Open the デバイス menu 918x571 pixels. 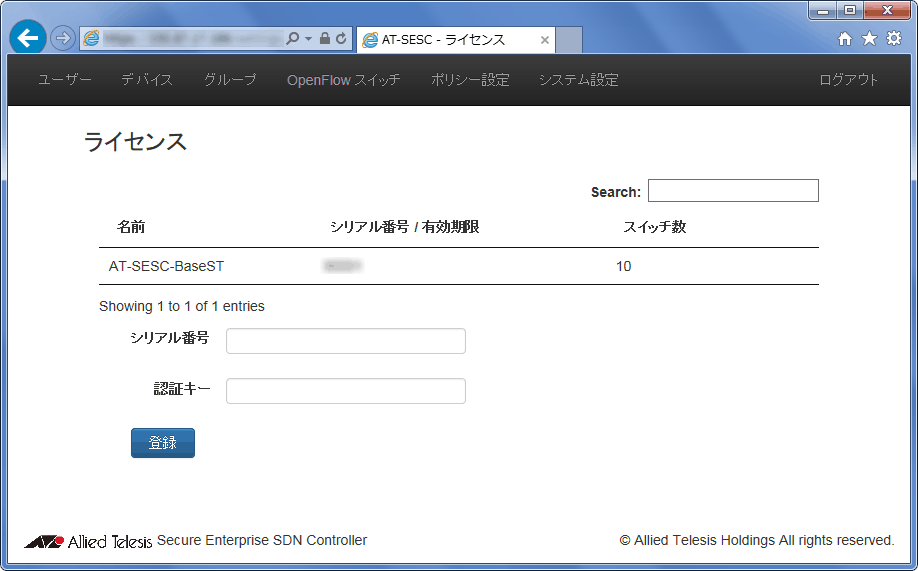147,80
